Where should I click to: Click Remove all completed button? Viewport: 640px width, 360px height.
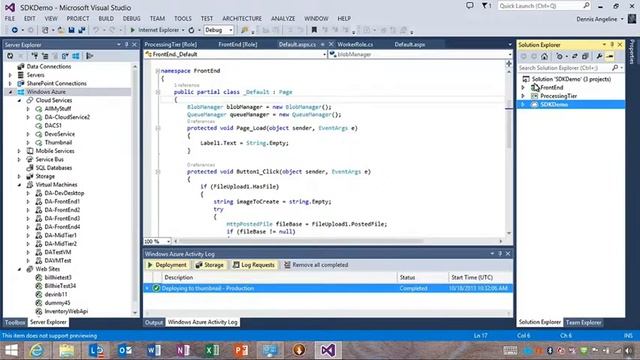pos(316,265)
